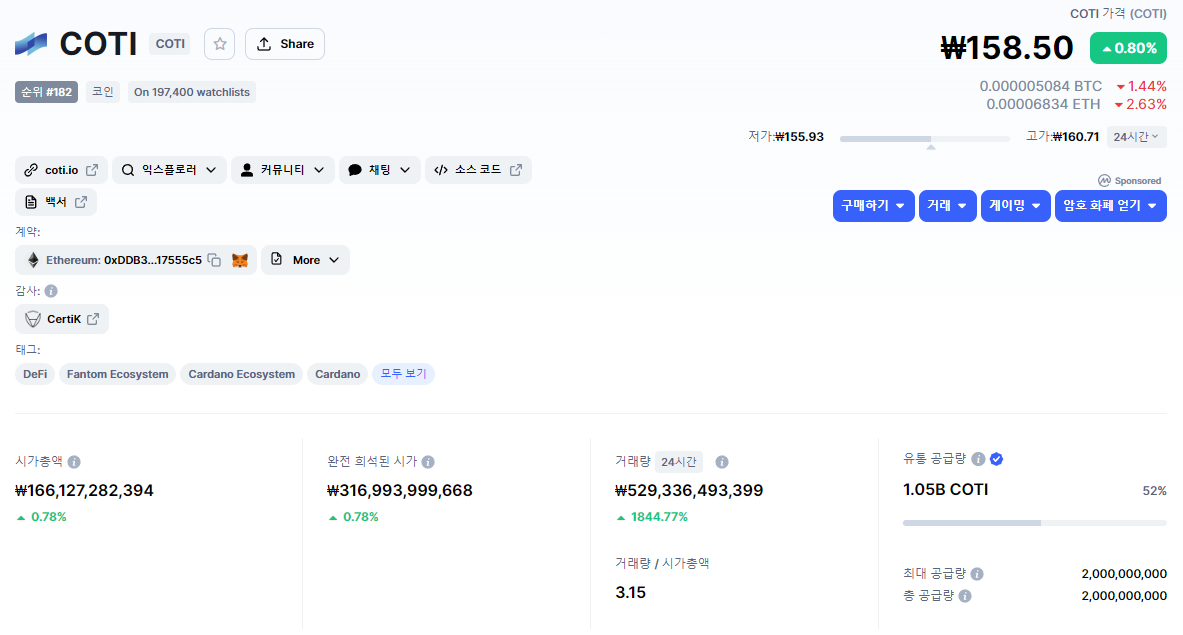Click the low-high price range bar
1183x635 pixels.
[x=924, y=138]
